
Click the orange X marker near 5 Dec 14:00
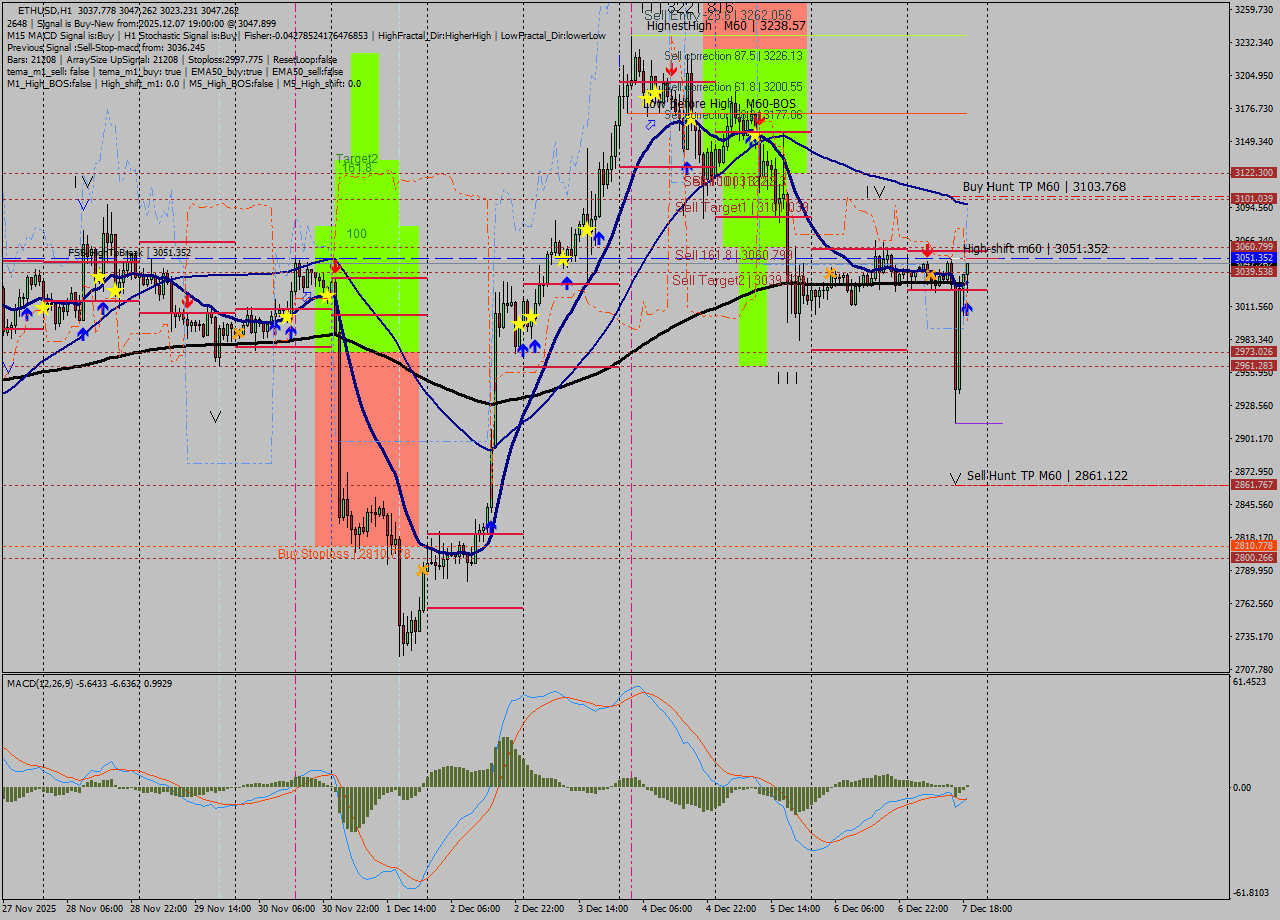tap(831, 273)
